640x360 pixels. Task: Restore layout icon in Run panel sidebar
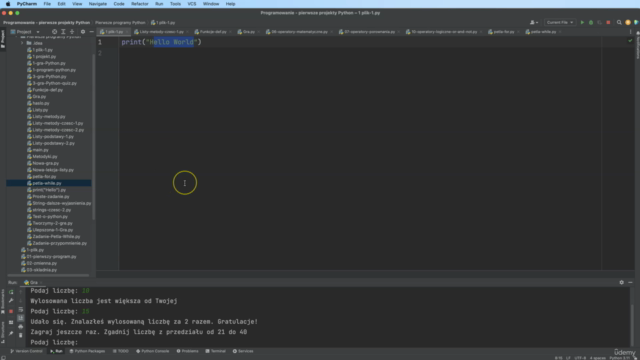point(11,322)
